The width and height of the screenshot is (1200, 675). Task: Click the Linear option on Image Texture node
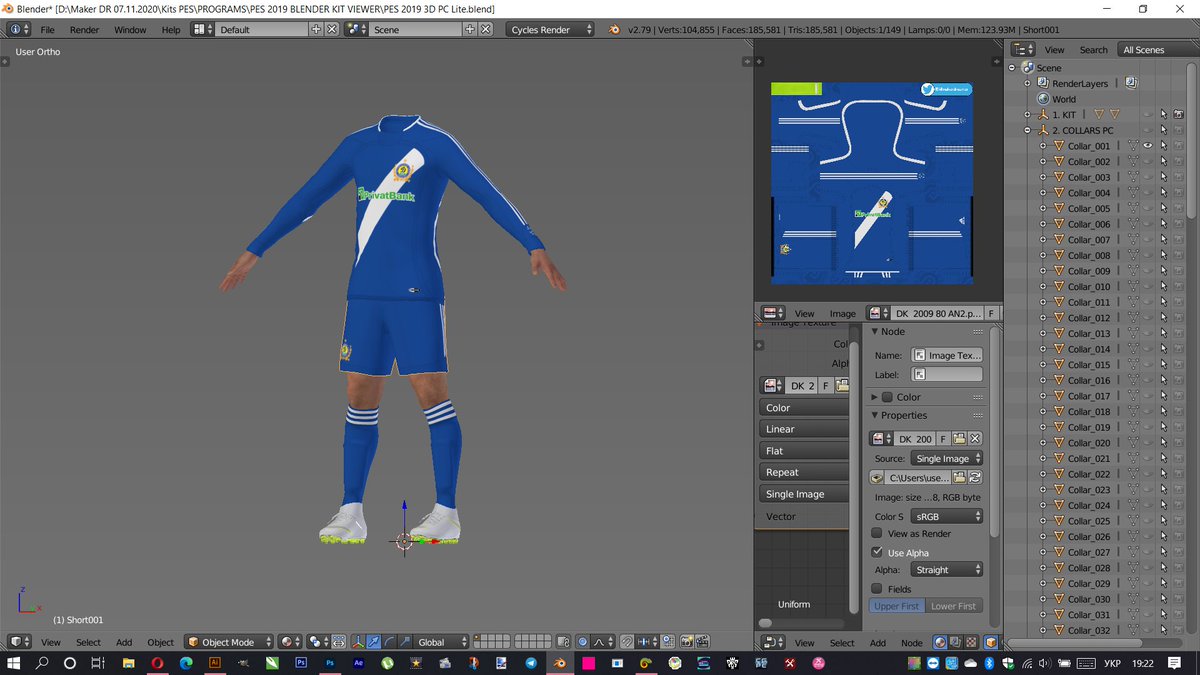805,429
